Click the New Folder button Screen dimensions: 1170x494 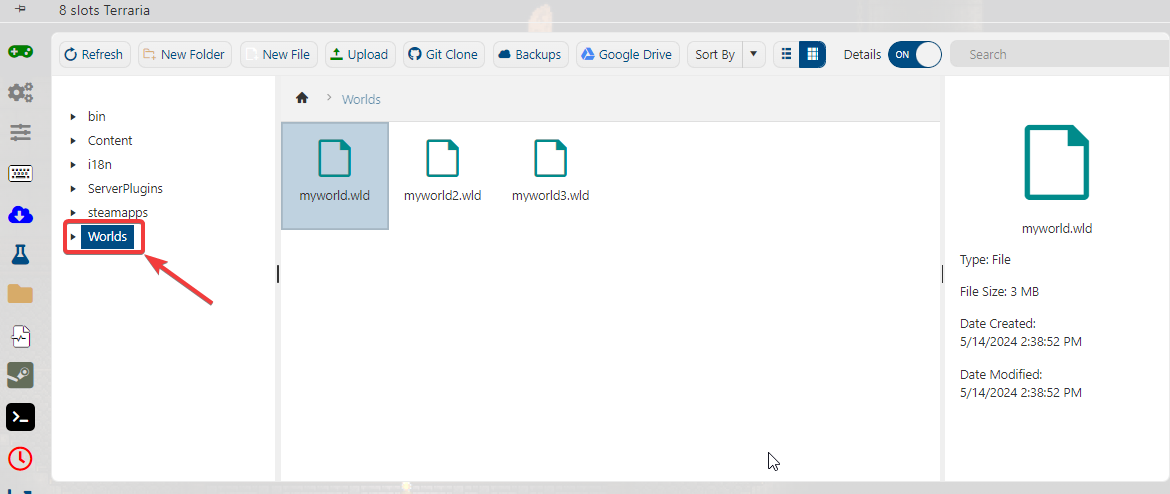[185, 54]
